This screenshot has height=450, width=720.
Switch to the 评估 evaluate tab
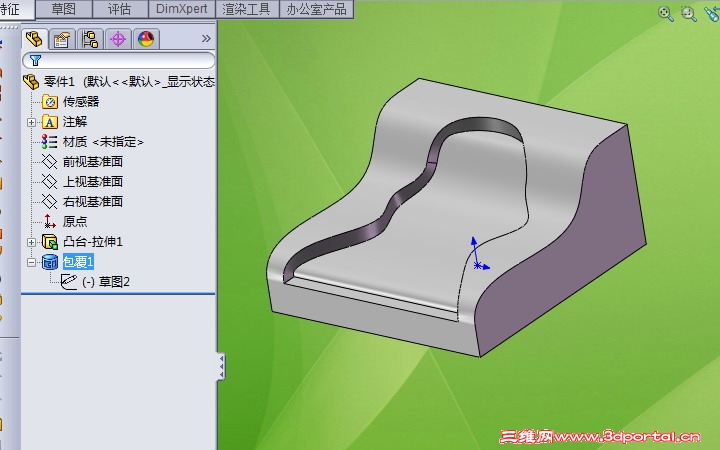tap(120, 9)
